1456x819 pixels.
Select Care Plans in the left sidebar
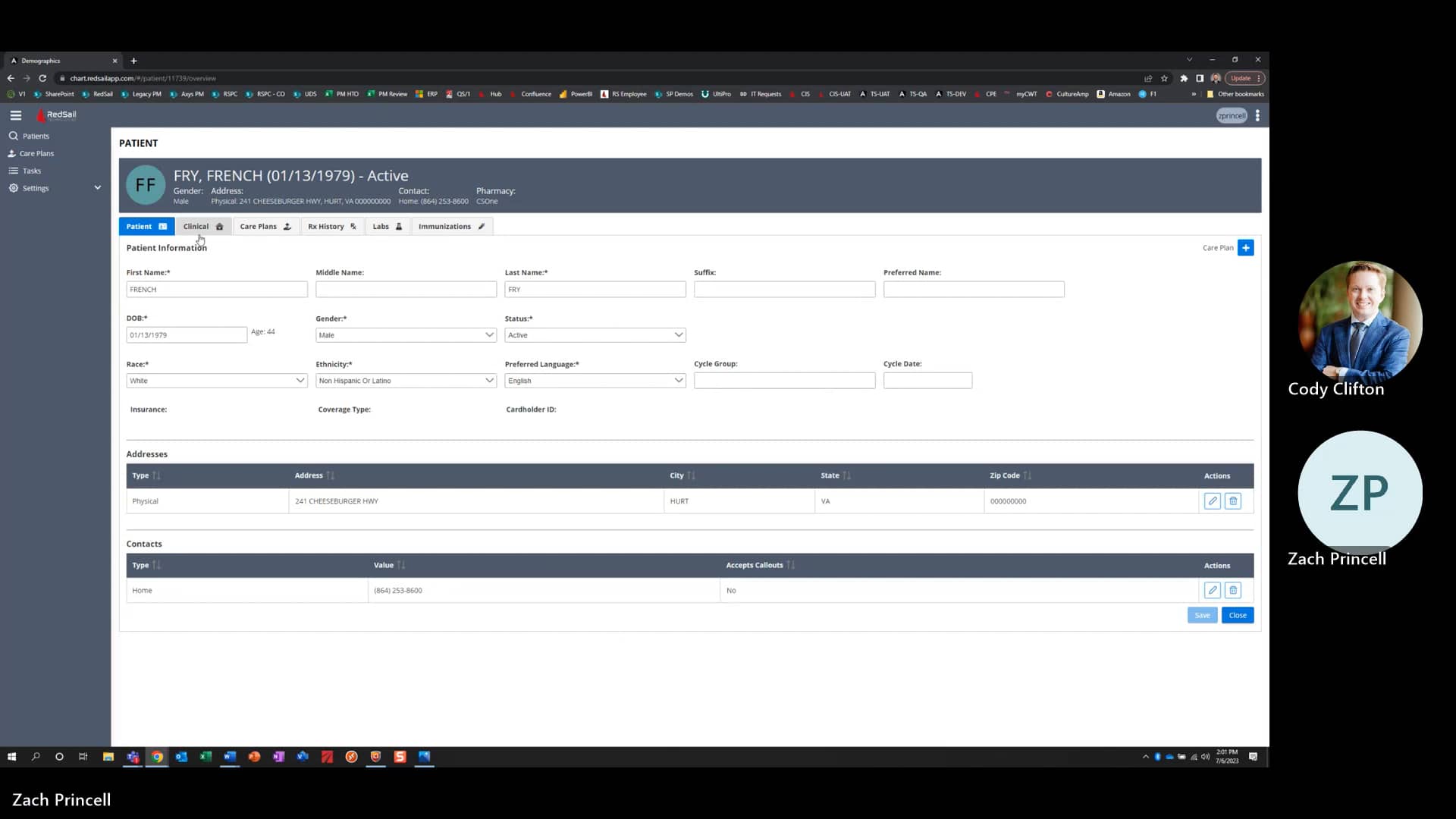coord(36,152)
